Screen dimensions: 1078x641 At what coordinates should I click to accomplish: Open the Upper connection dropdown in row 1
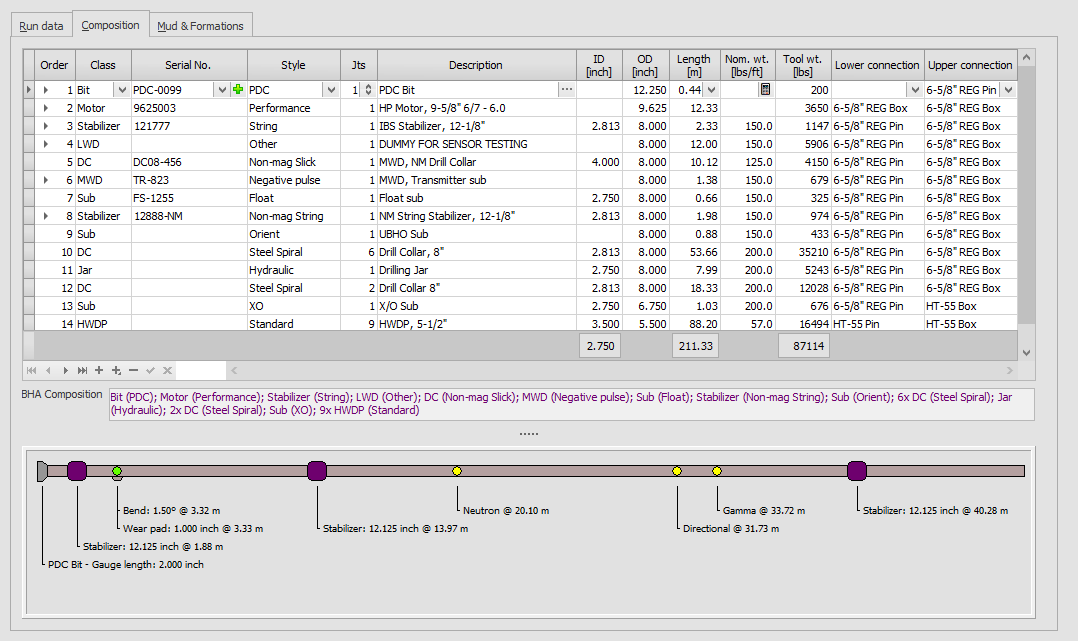[x=1008, y=90]
